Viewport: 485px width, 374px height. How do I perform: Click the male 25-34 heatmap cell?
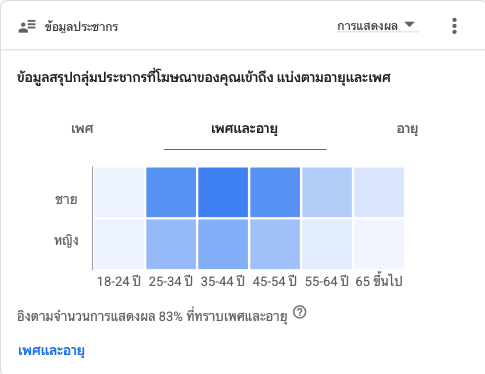[171, 192]
